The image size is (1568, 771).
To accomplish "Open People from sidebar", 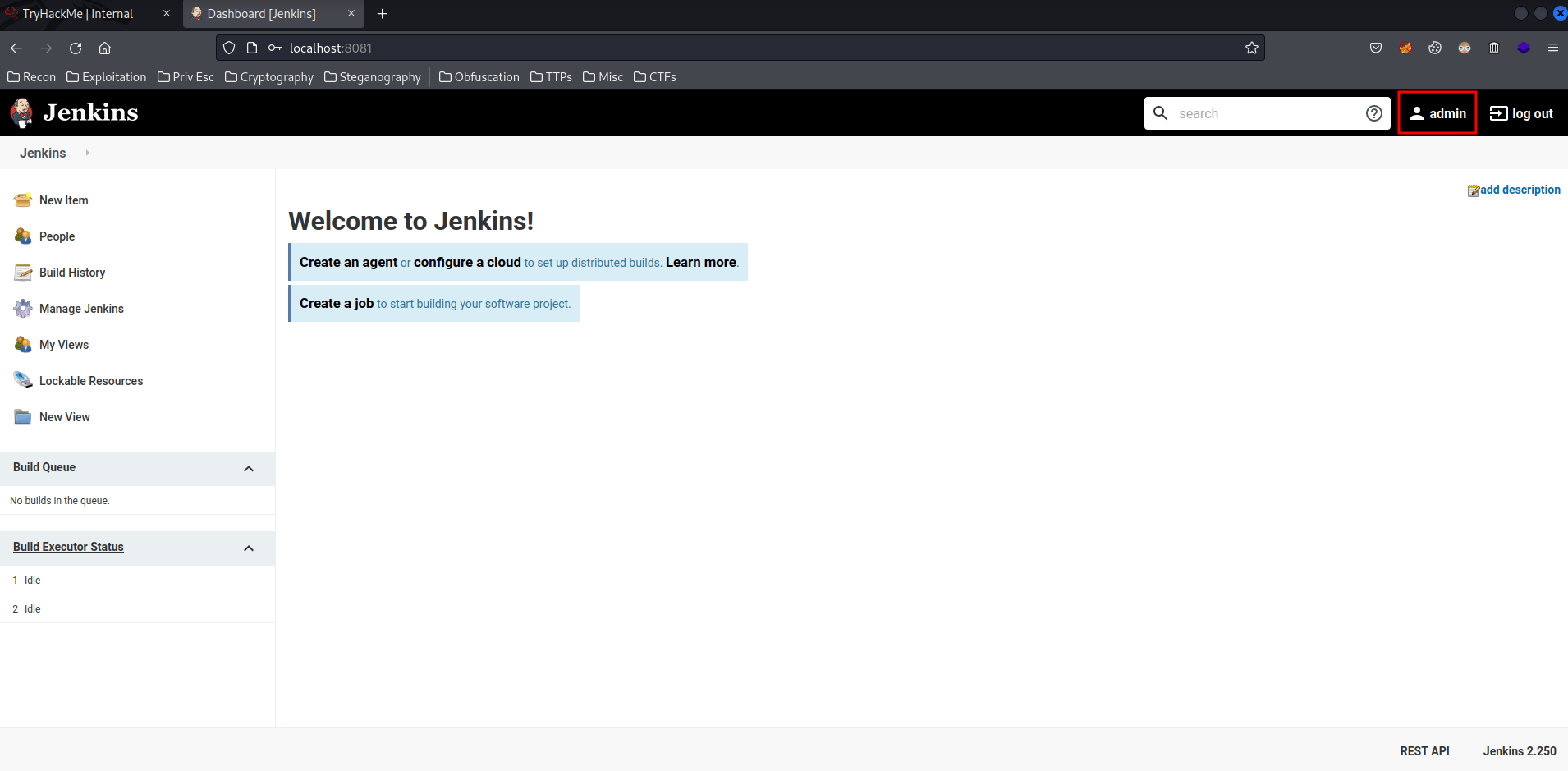I will (57, 236).
